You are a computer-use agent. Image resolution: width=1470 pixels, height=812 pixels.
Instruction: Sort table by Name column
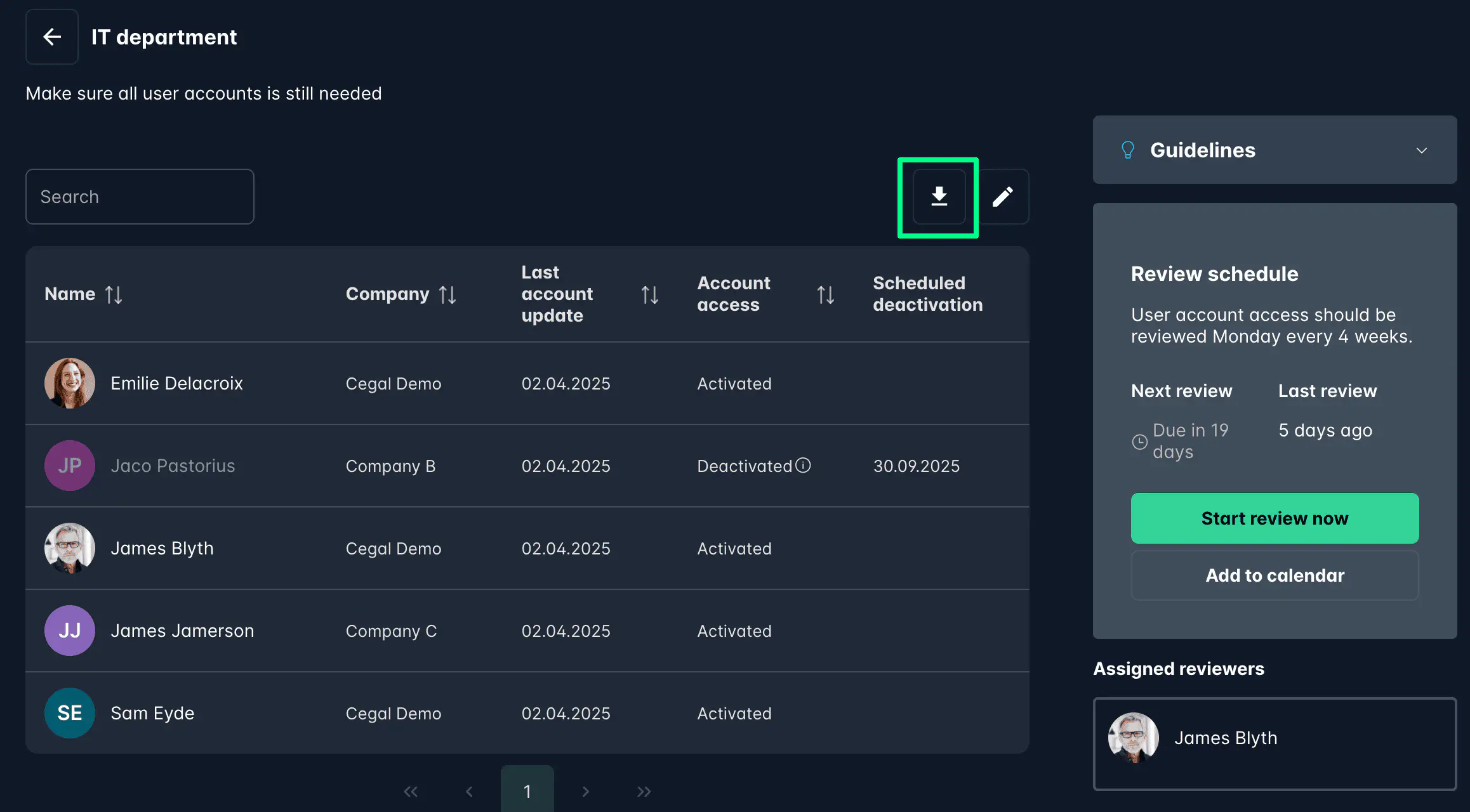pos(114,294)
